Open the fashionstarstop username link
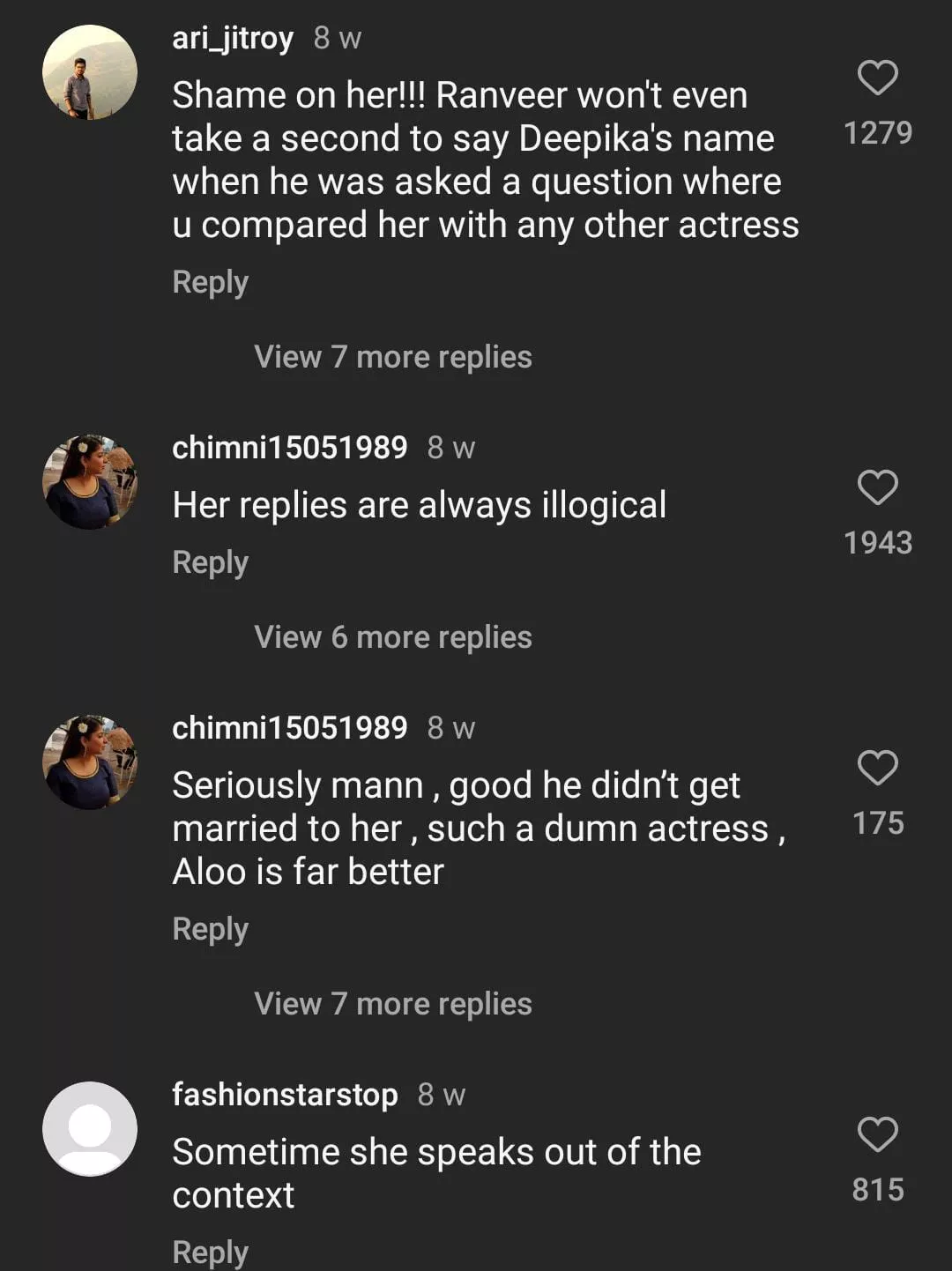Image resolution: width=952 pixels, height=1271 pixels. pos(285,1095)
